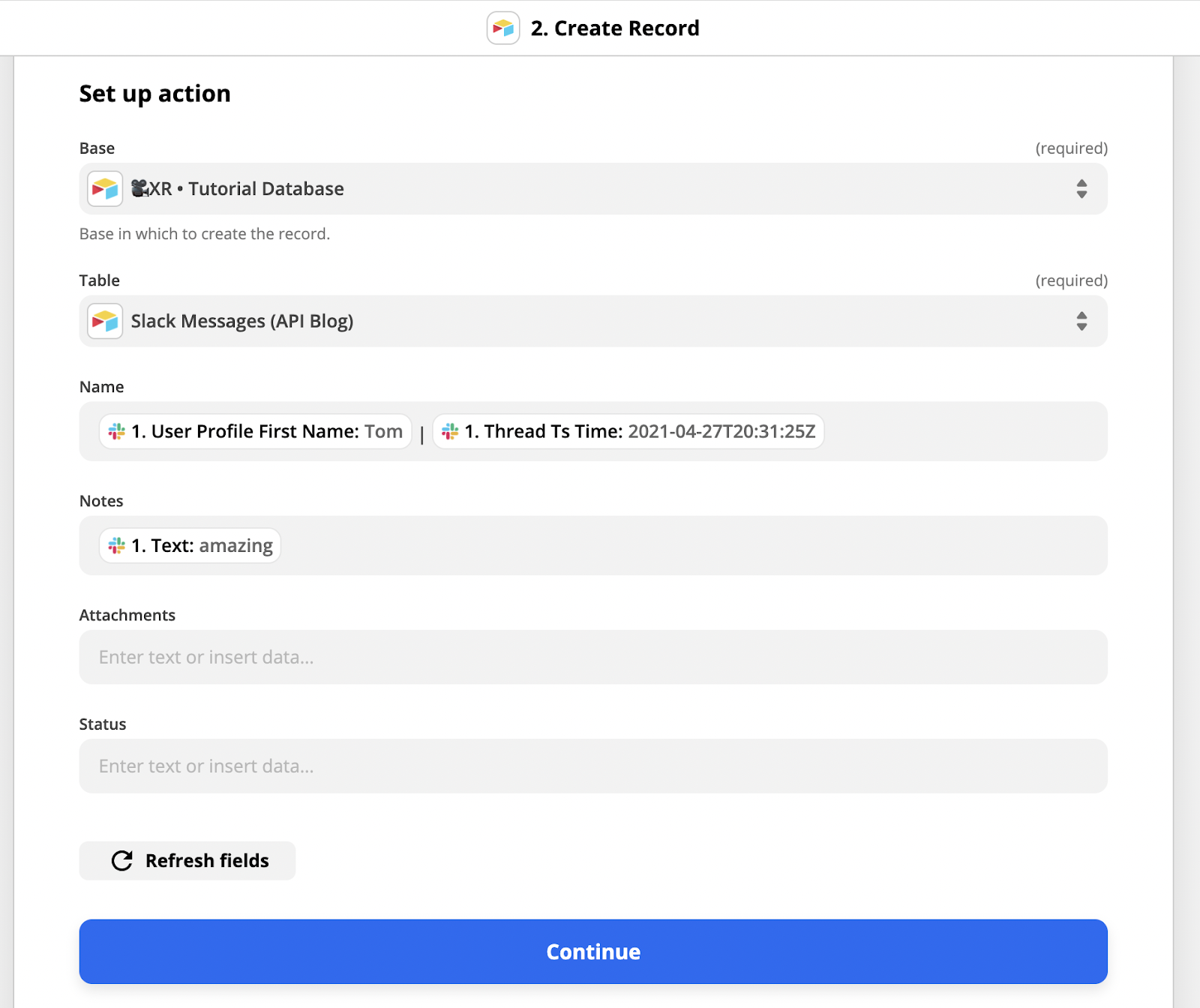Click the Slack icon in the Text pill

pos(117,545)
